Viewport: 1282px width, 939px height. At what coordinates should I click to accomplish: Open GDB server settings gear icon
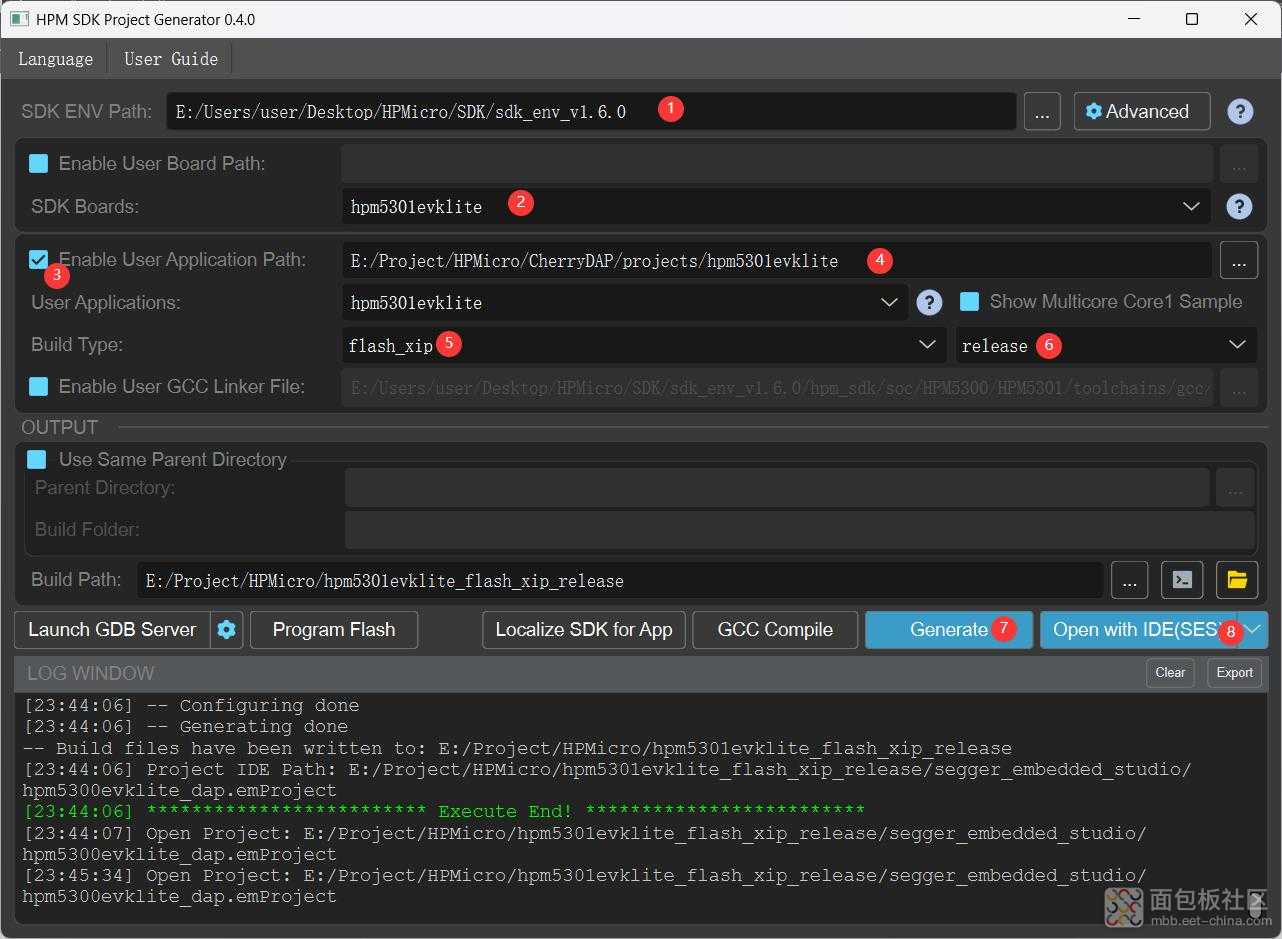227,630
